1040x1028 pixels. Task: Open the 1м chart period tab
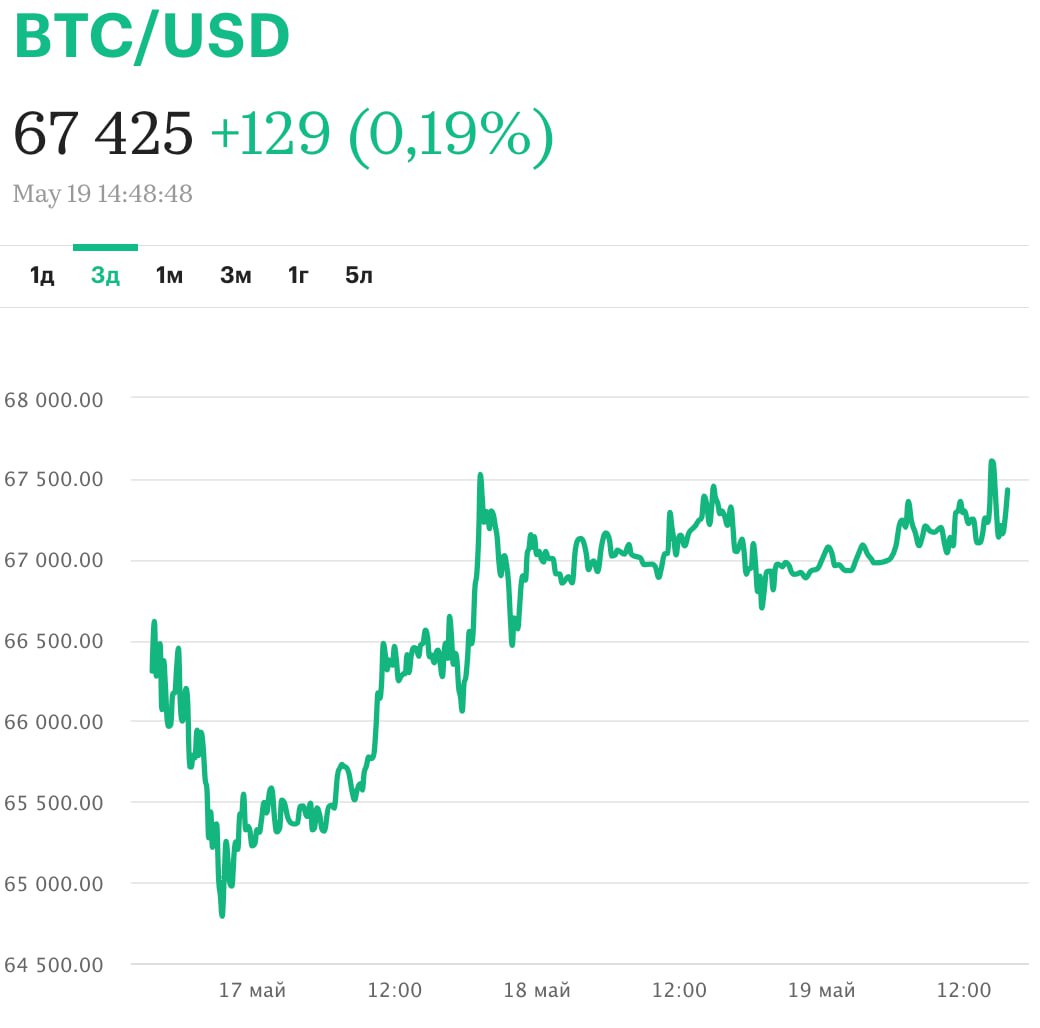click(169, 275)
